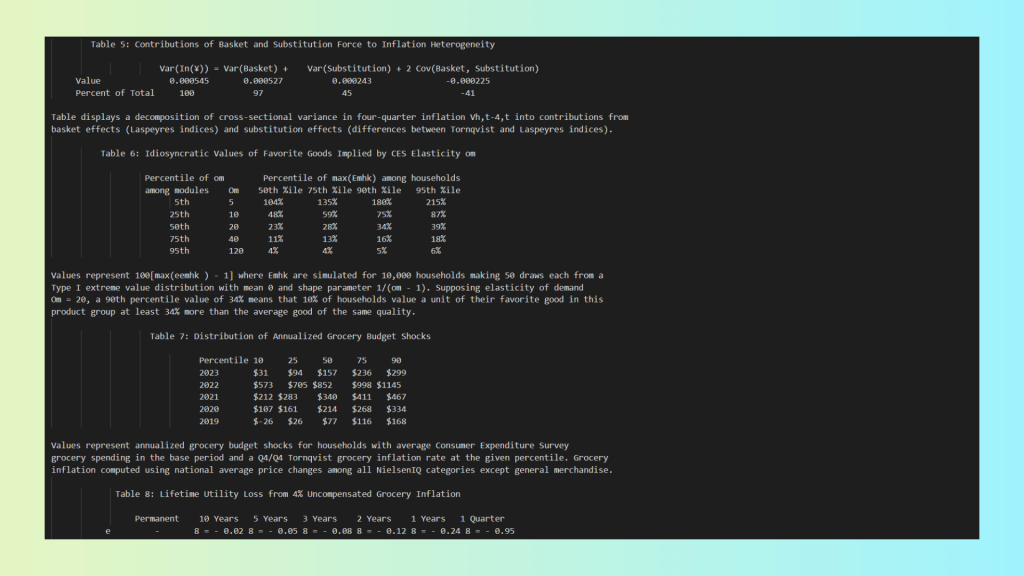Viewport: 1024px width, 576px height.
Task: Click the Percent of Total row label
Action: pos(115,92)
